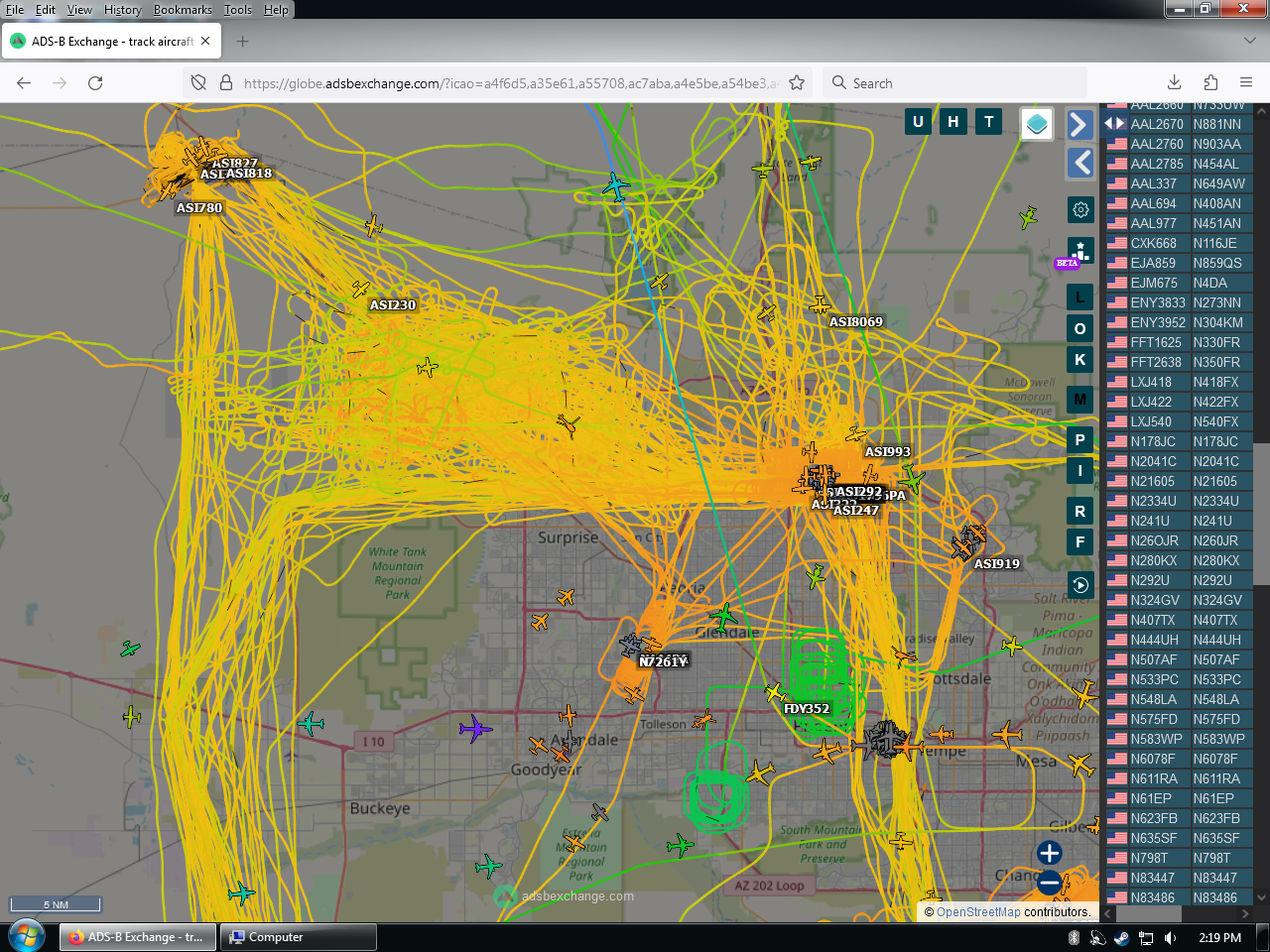Toggle the K button on the map
The image size is (1270, 952).
(1080, 360)
